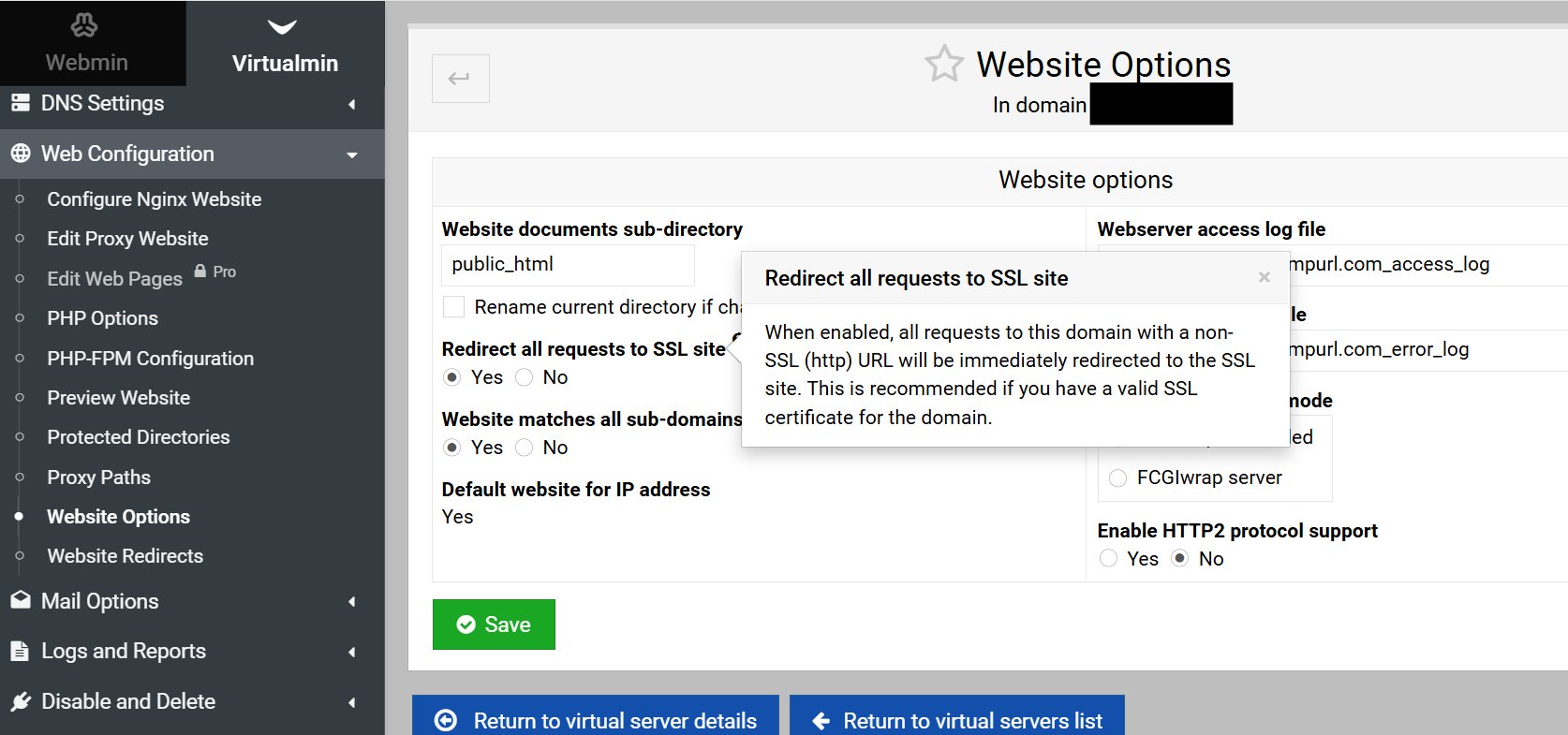Click the back arrow button
Screen dimensions: 1568x735
coord(460,79)
